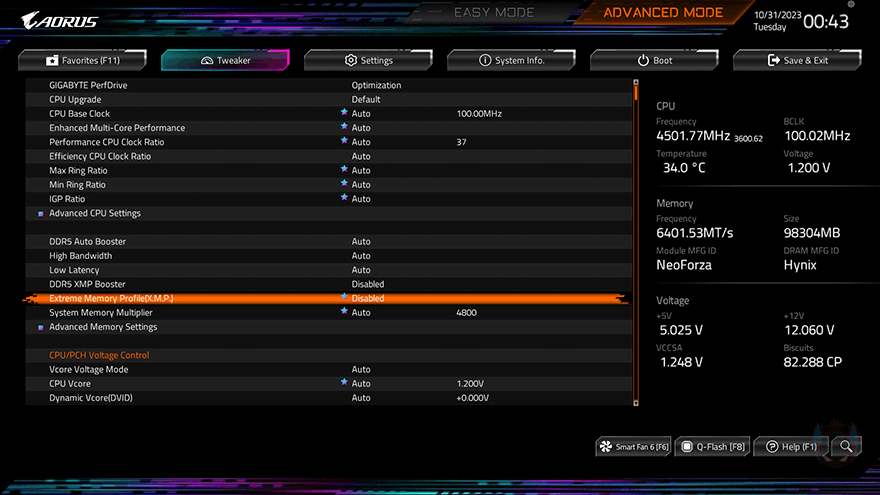
Task: Open Help (F1)
Action: tap(791, 447)
